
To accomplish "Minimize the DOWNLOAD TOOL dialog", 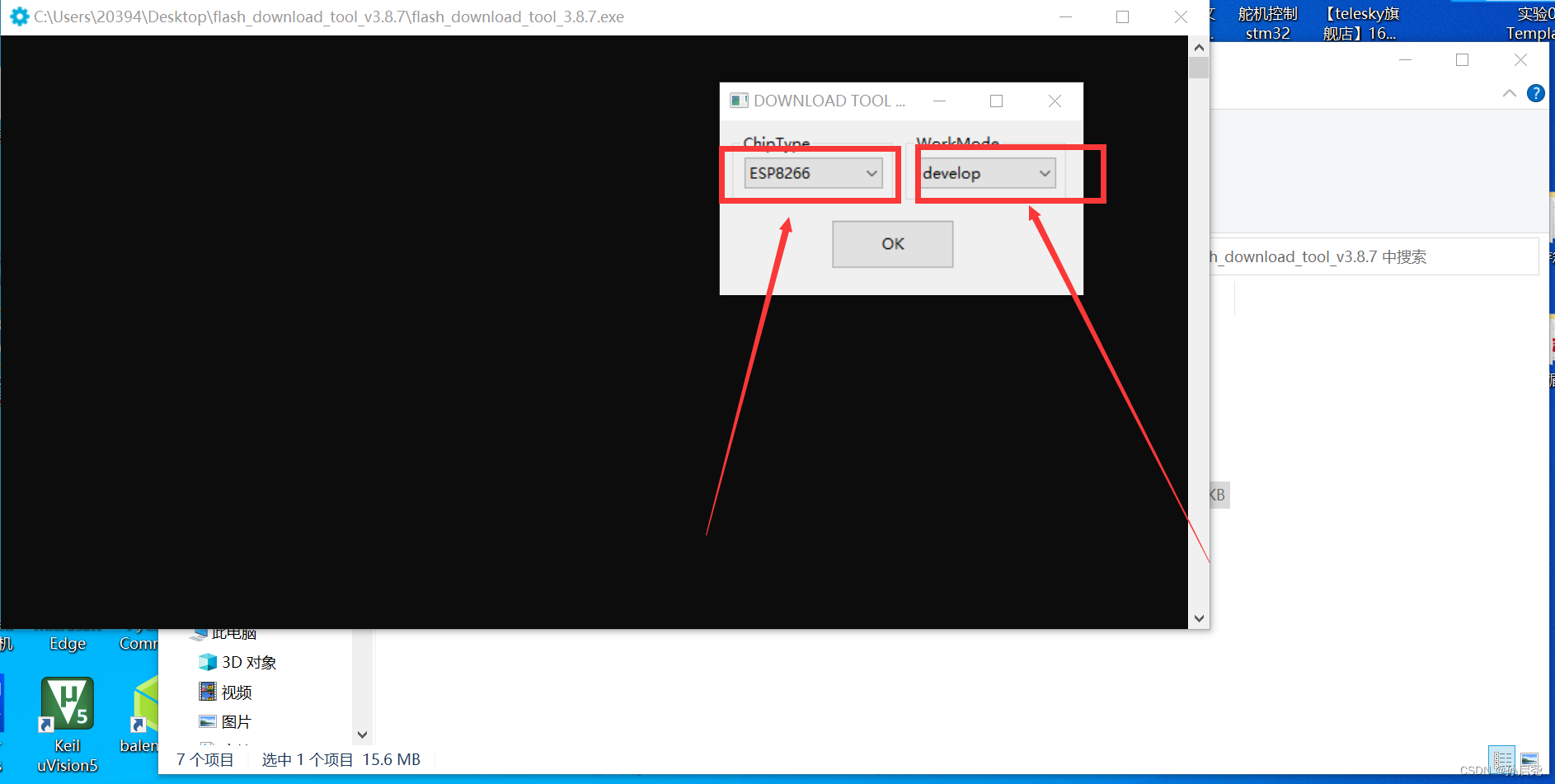I will tap(939, 101).
